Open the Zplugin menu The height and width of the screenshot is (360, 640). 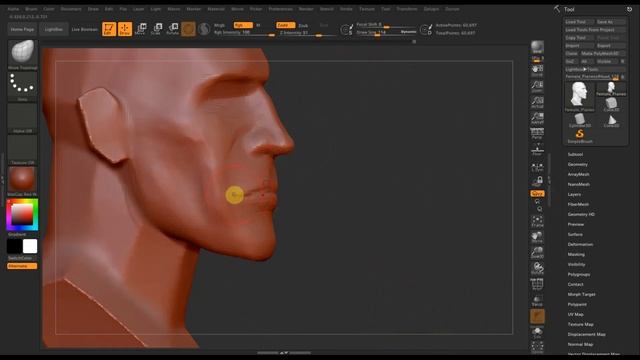click(x=431, y=9)
